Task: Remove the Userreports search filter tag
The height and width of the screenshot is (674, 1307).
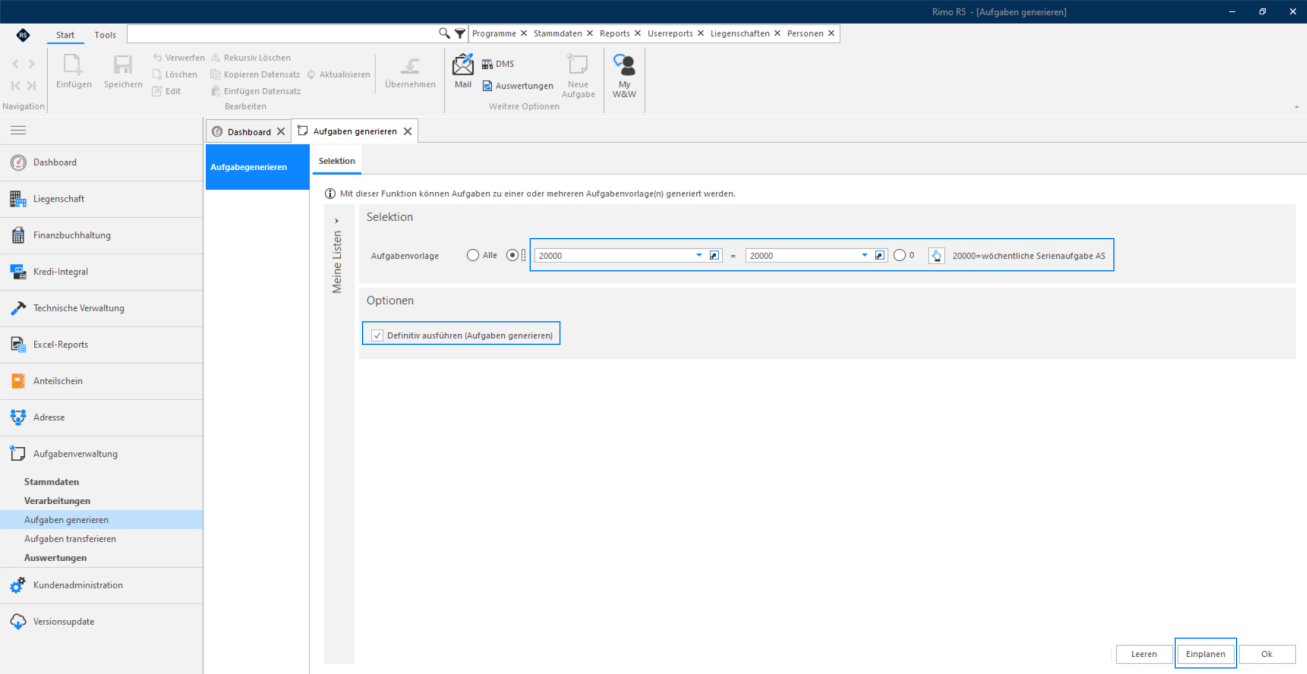Action: (701, 33)
